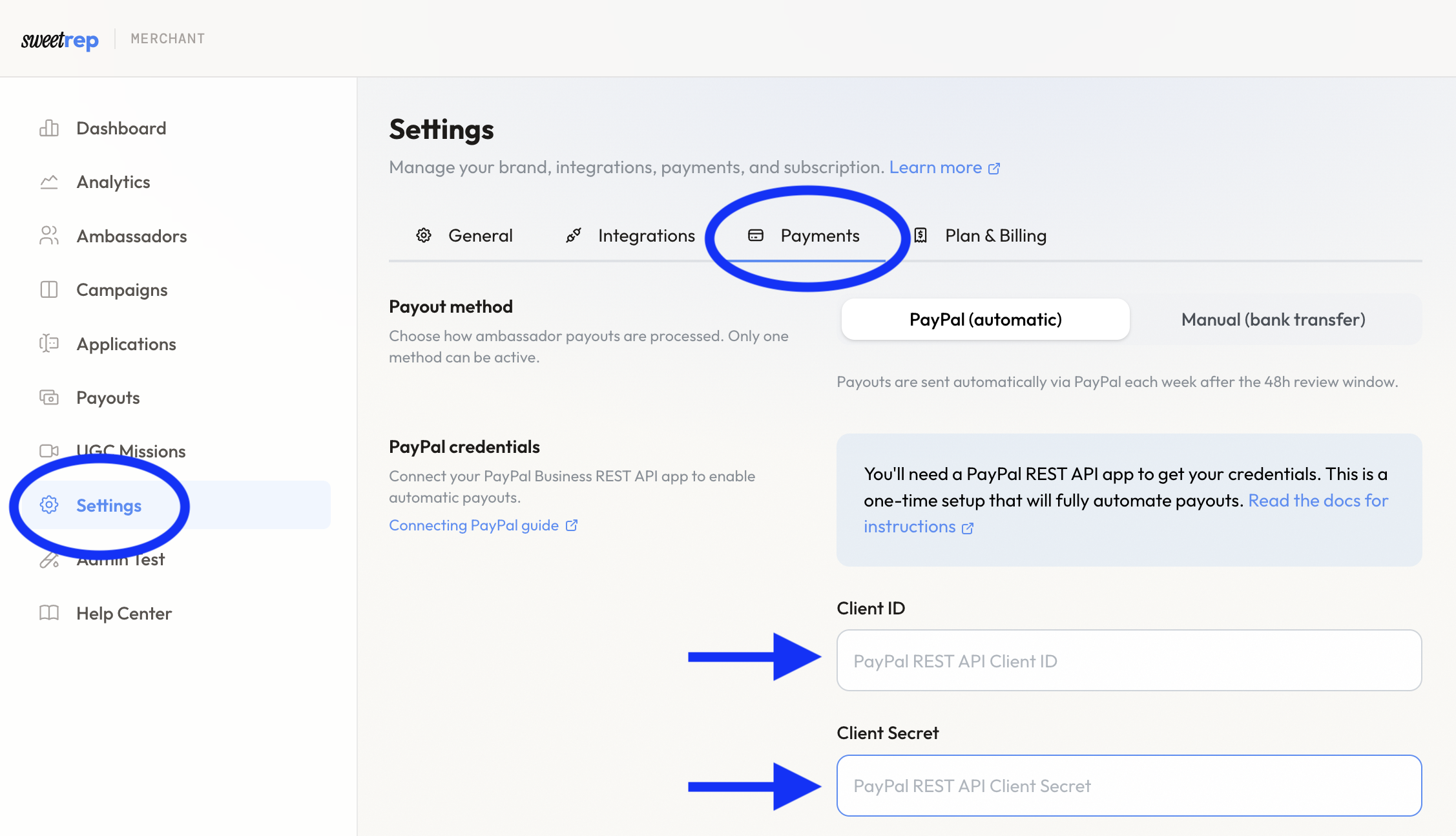Click the Dashboard bar chart icon

[49, 128]
